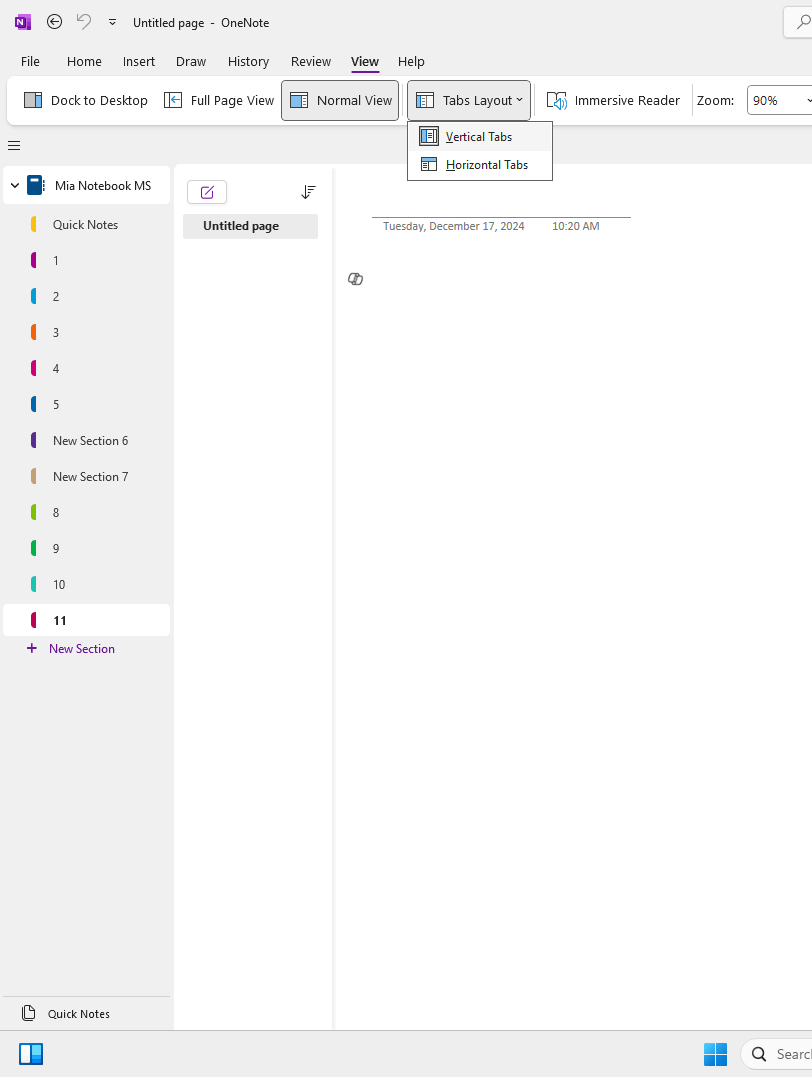Click the Copilot icon on the page

(x=355, y=279)
